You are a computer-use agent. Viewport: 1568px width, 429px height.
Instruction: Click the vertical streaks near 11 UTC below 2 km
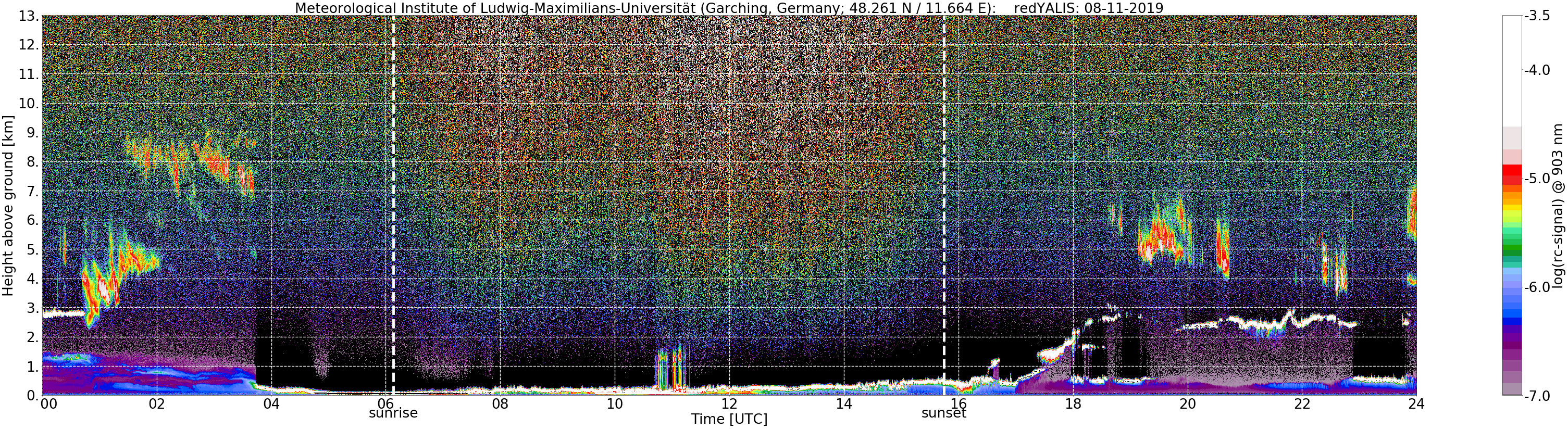pos(671,368)
